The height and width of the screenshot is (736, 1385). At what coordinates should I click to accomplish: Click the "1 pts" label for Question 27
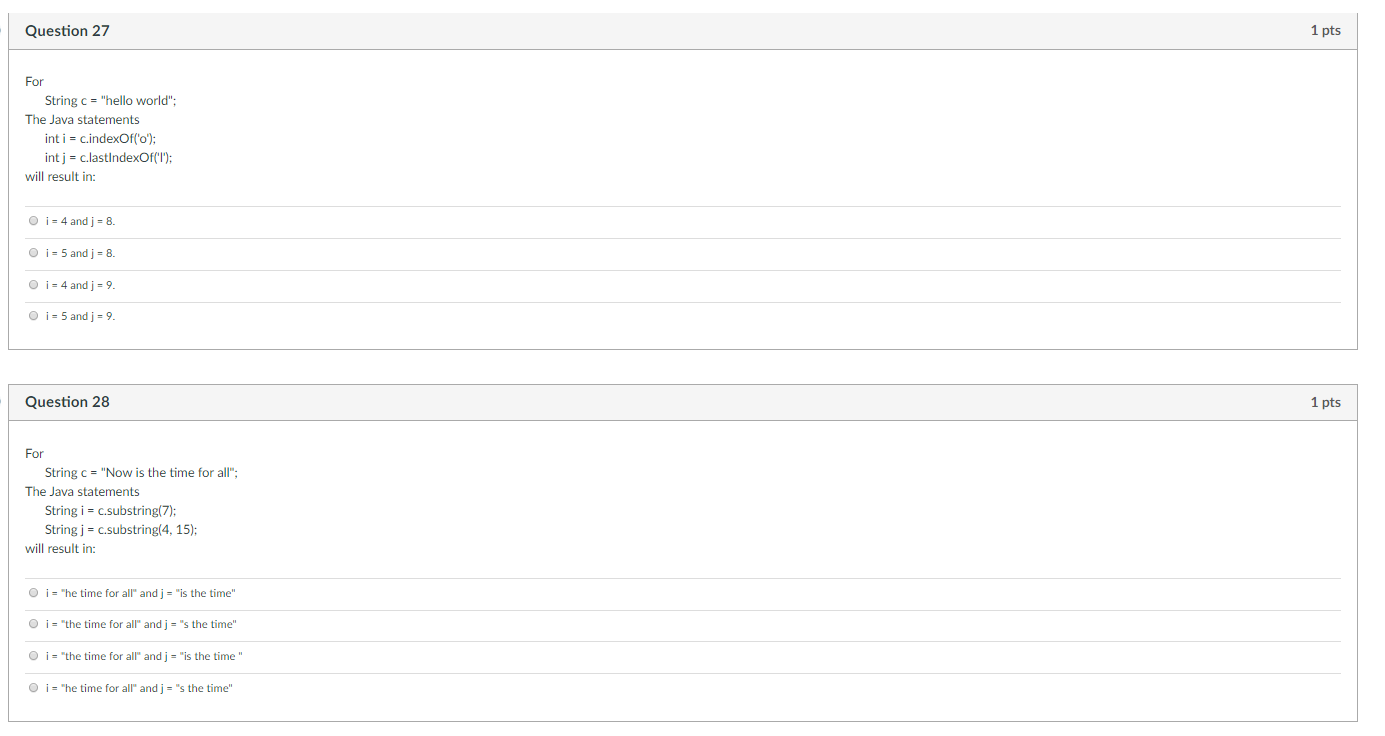pos(1324,30)
